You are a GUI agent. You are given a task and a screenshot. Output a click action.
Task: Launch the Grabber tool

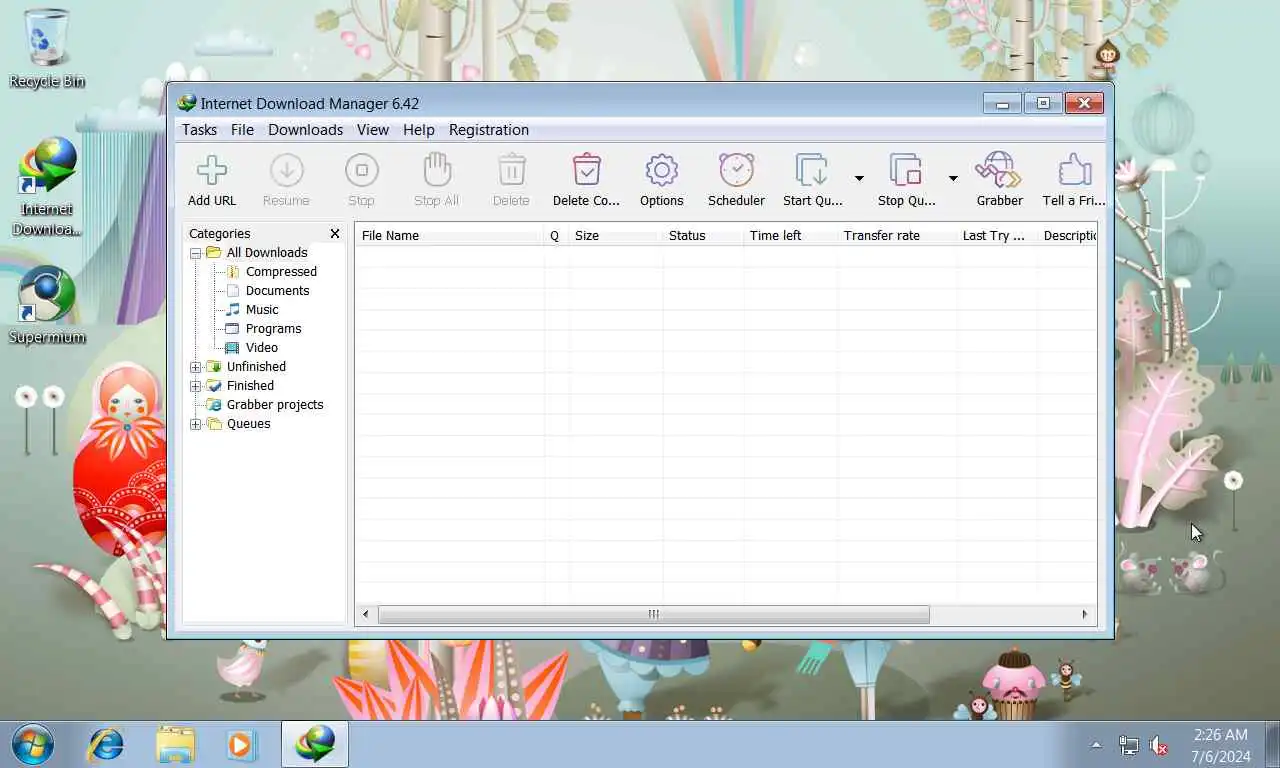999,171
